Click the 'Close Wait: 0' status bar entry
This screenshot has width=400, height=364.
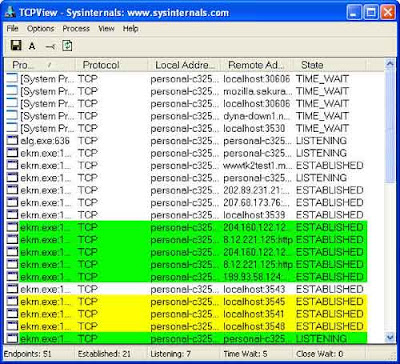click(x=320, y=354)
